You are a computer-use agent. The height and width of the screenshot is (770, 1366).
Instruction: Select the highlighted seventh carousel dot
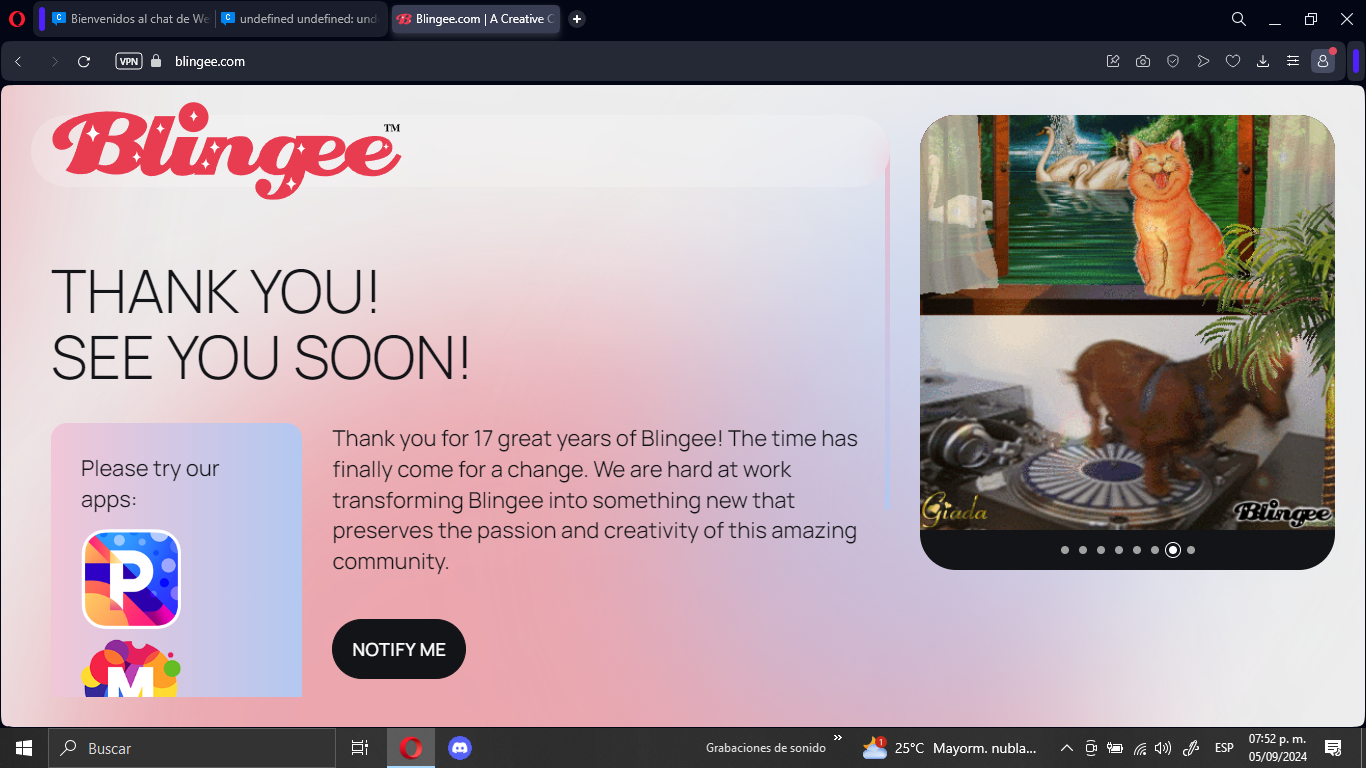point(1173,550)
